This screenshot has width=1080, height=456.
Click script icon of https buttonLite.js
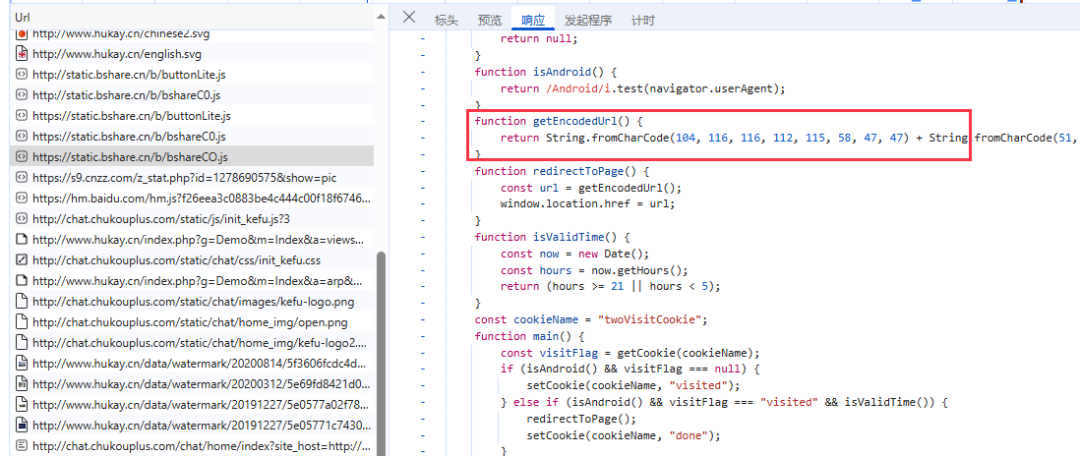(21, 116)
